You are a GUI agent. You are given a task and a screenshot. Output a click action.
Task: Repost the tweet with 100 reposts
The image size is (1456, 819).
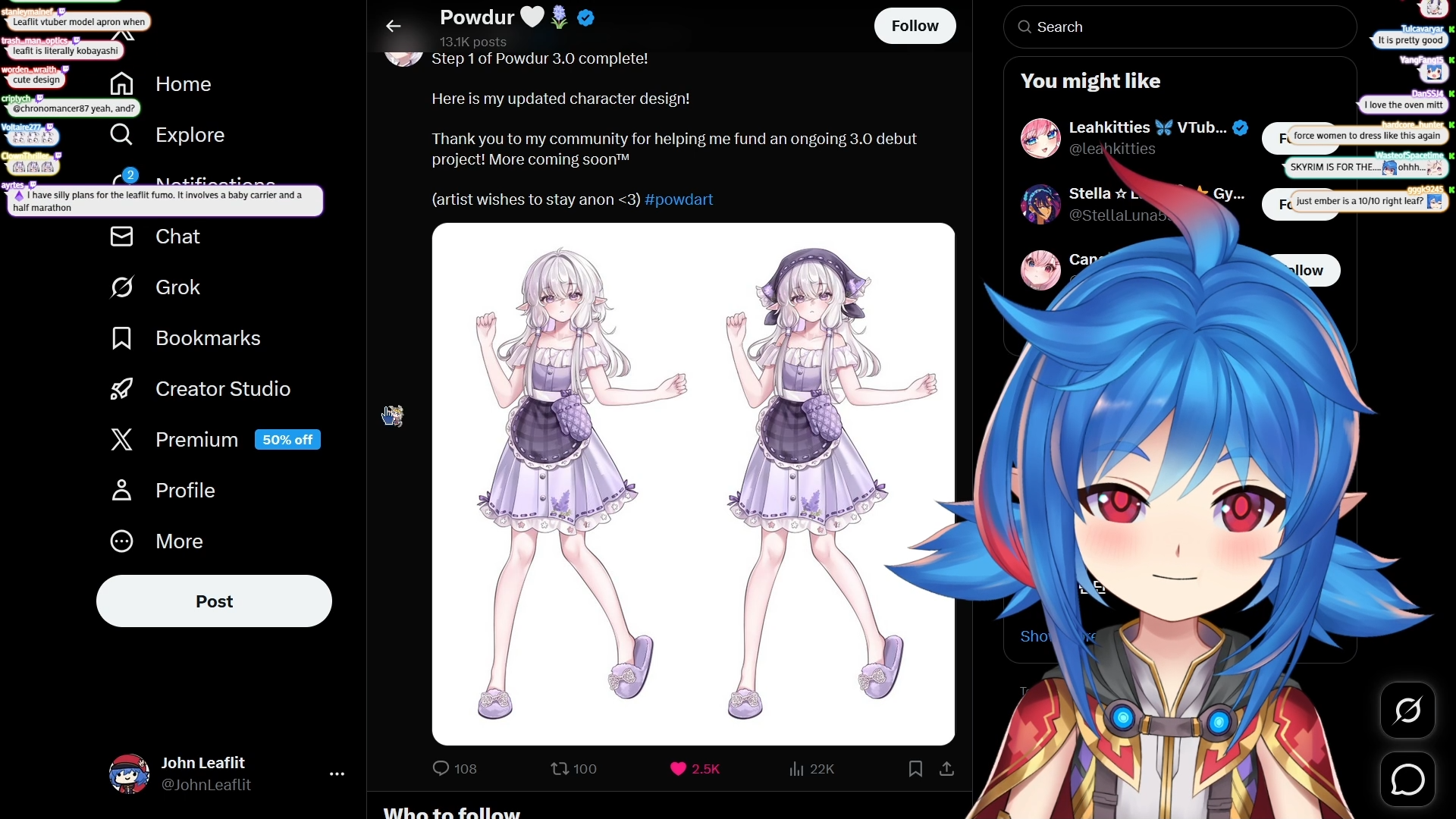574,769
